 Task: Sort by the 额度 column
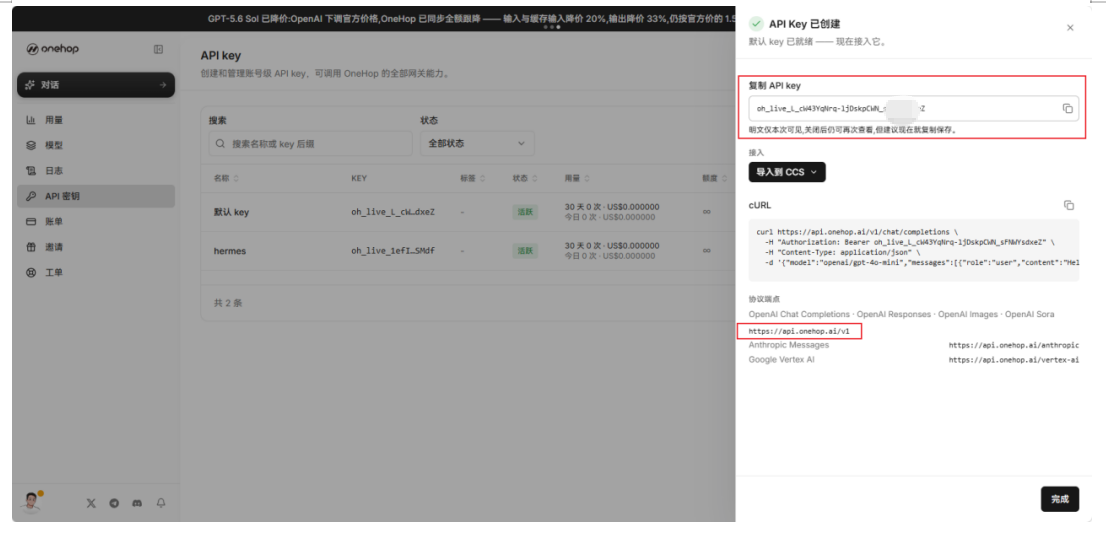(715, 179)
